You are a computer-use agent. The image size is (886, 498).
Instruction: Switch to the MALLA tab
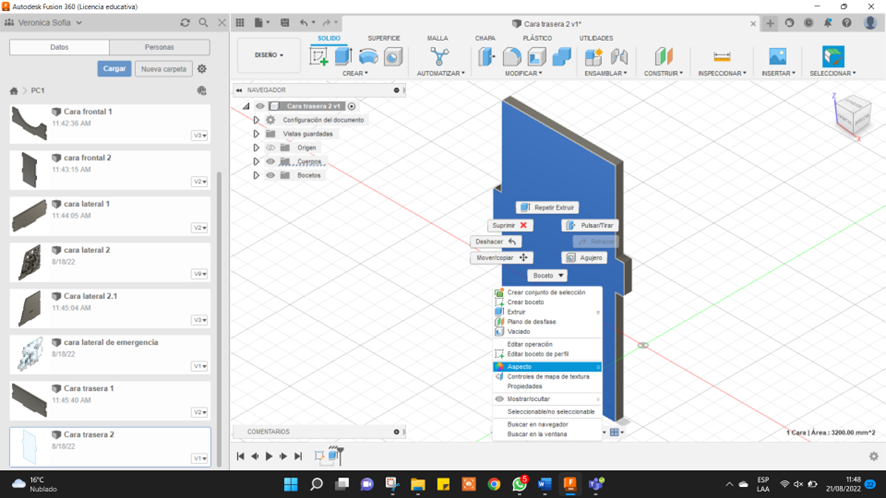coord(437,38)
